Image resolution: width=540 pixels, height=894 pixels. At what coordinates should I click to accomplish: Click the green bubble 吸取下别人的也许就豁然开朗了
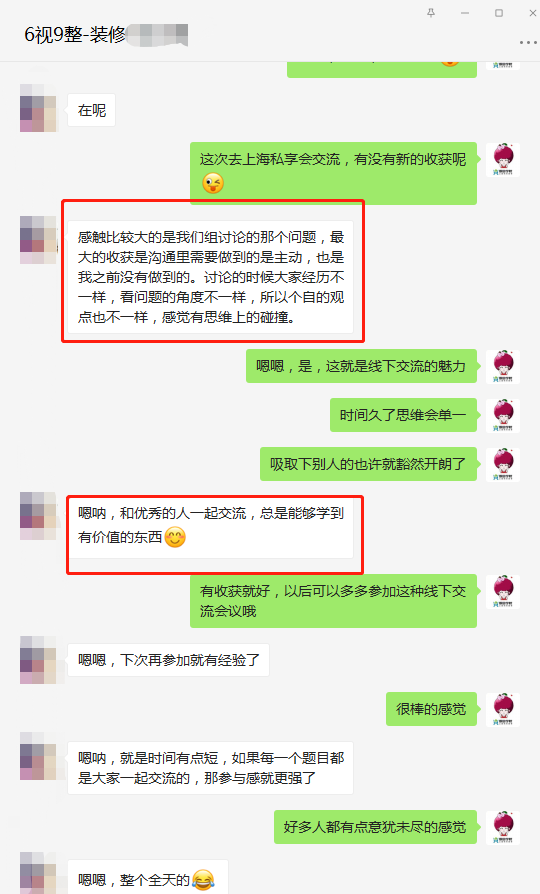point(368,464)
